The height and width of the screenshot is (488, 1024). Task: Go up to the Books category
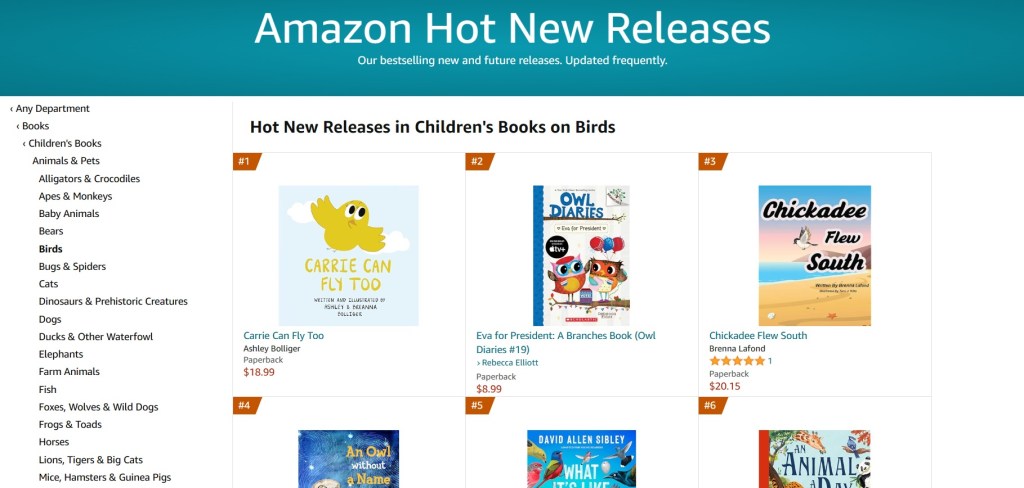35,126
